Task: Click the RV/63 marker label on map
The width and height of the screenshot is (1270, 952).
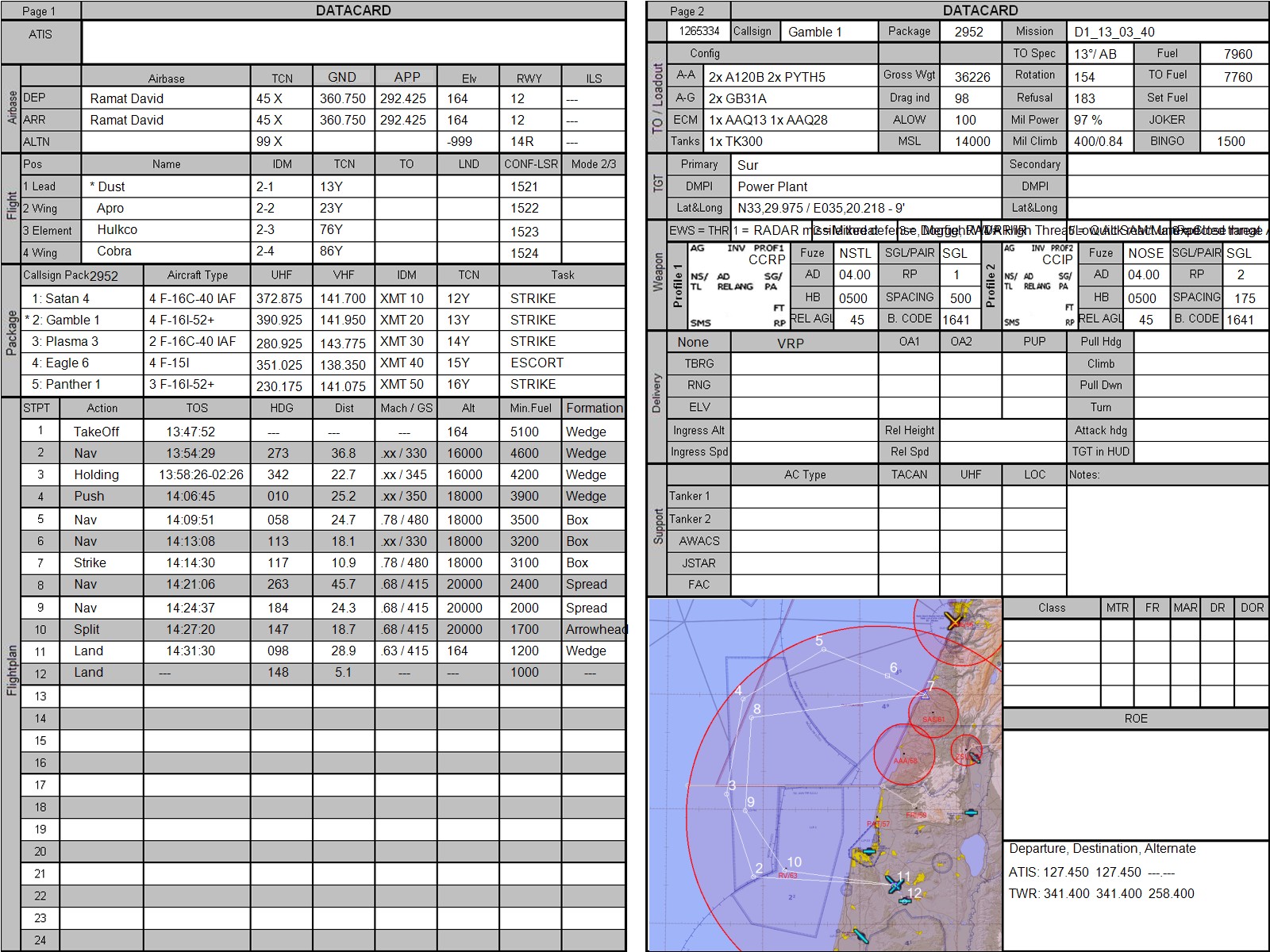Action: point(787,876)
